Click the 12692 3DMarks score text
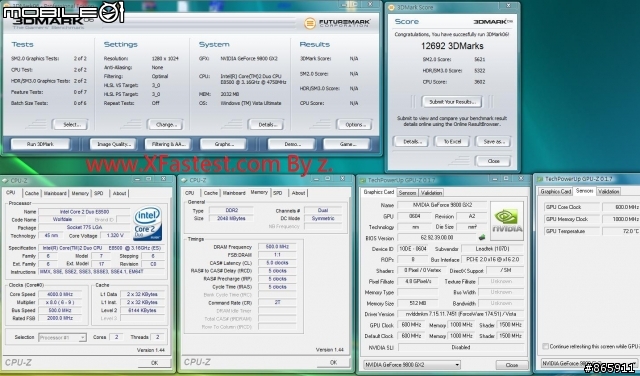The image size is (640, 376). coord(452,46)
